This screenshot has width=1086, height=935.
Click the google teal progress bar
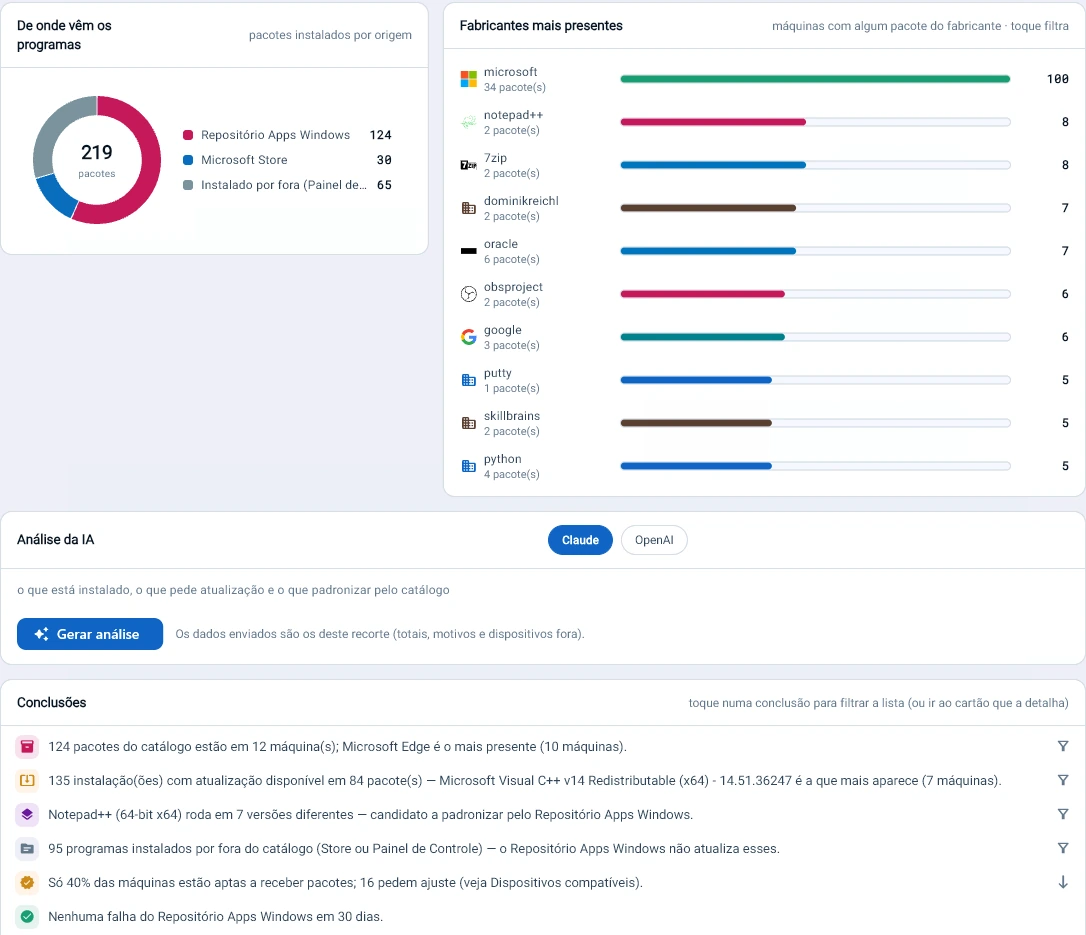coord(702,337)
